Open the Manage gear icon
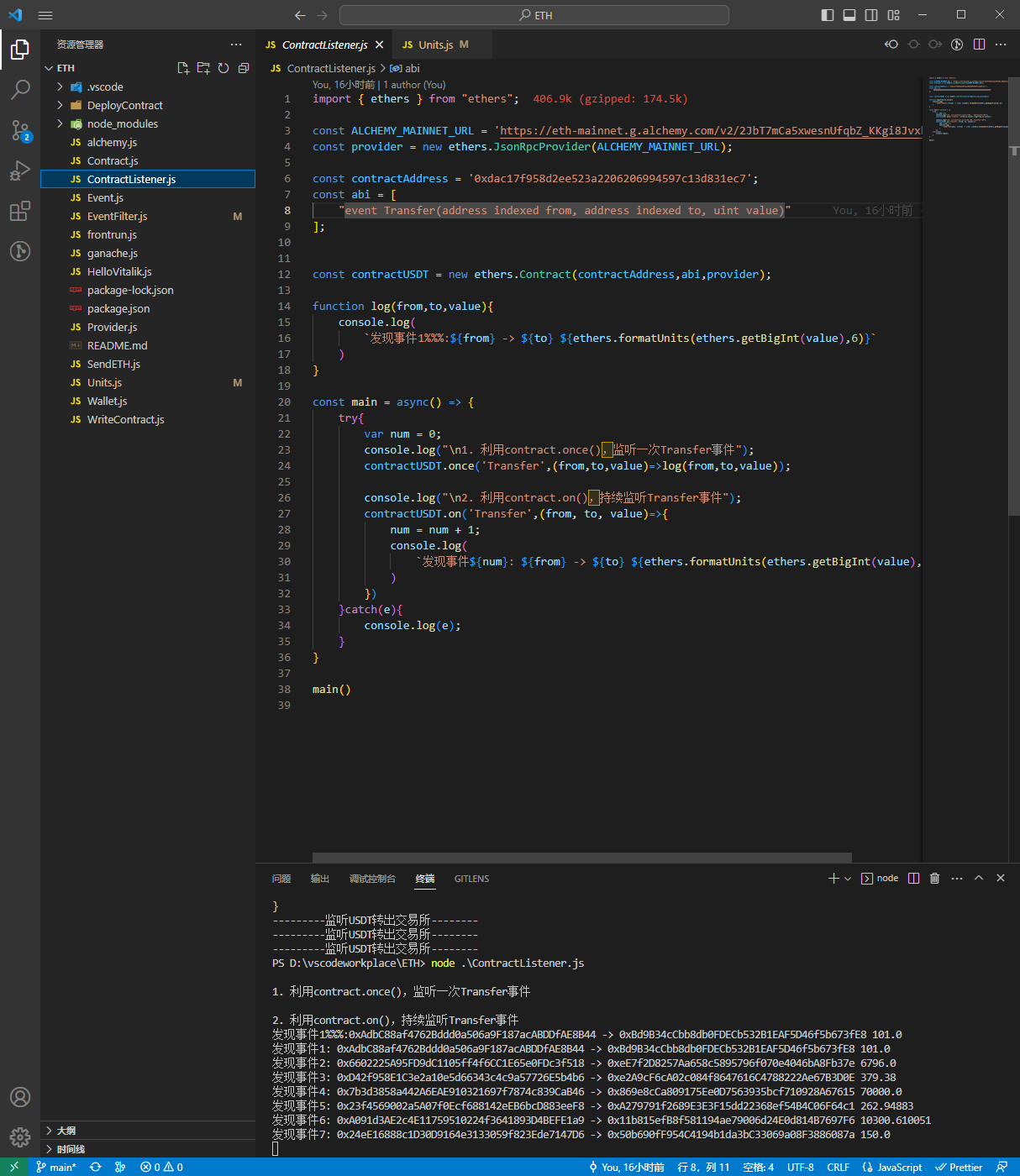 (x=20, y=1137)
